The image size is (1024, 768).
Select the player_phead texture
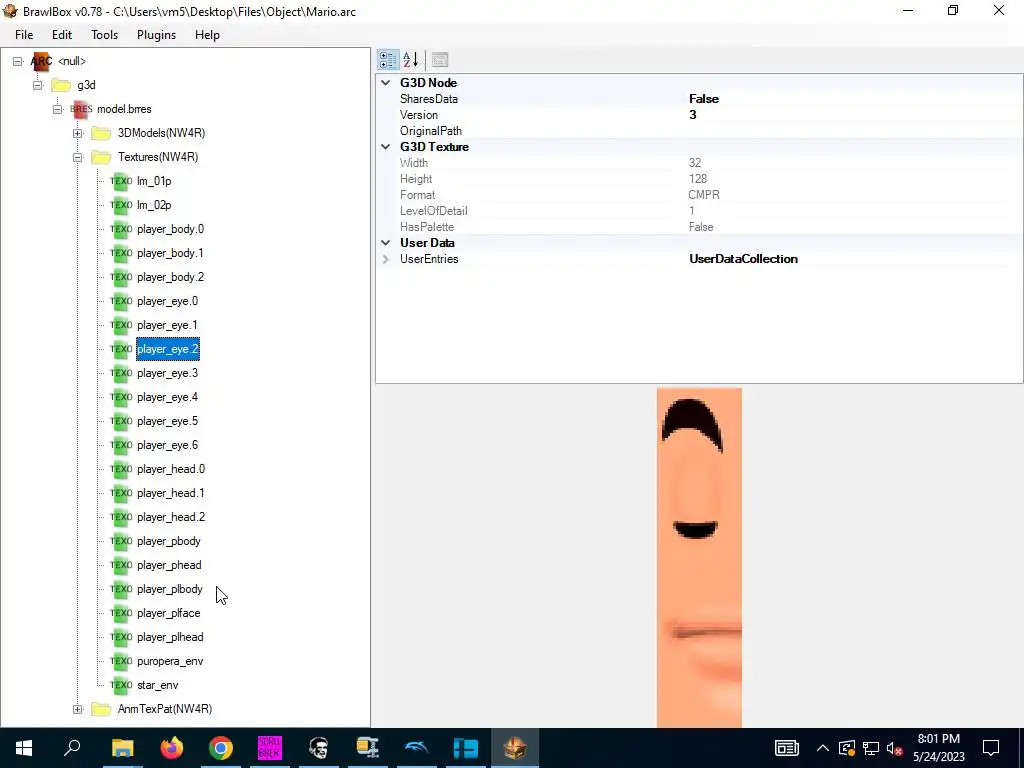tap(169, 565)
